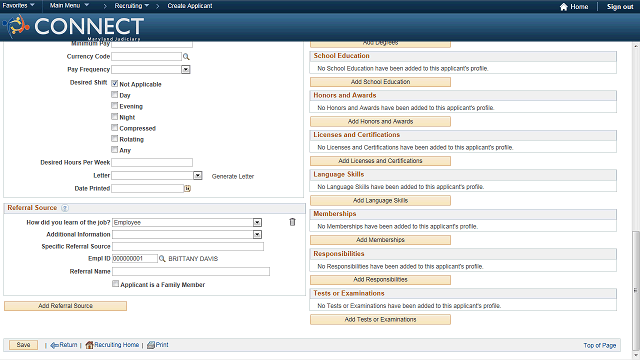
Task: Check the Rotating shift checkbox
Action: click(x=115, y=139)
